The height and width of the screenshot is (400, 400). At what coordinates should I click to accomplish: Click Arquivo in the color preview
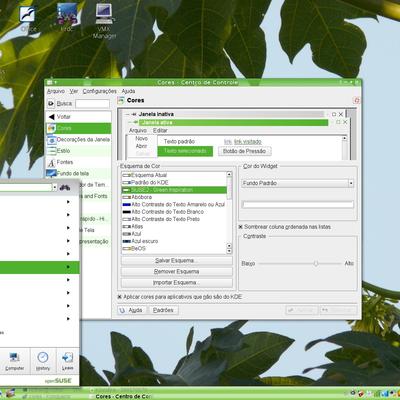coord(138,130)
